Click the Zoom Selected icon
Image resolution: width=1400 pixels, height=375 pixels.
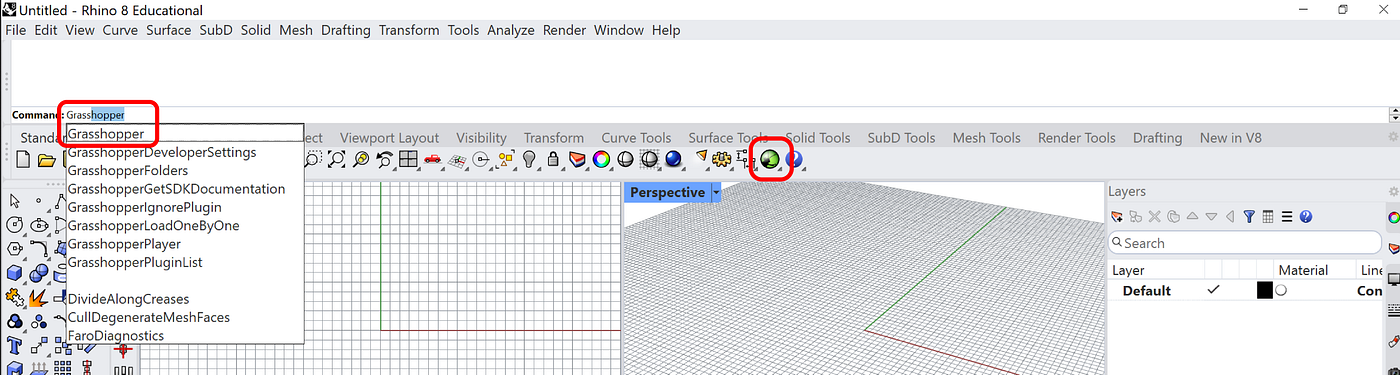point(361,159)
